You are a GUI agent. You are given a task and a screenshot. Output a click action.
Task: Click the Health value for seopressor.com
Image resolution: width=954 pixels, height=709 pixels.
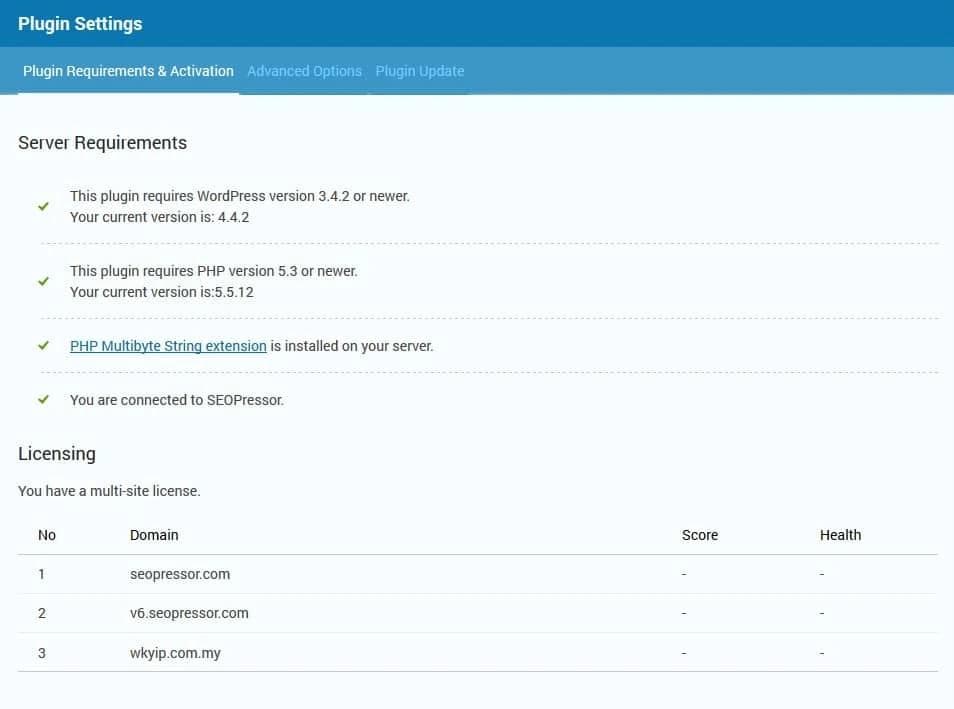[x=822, y=574]
